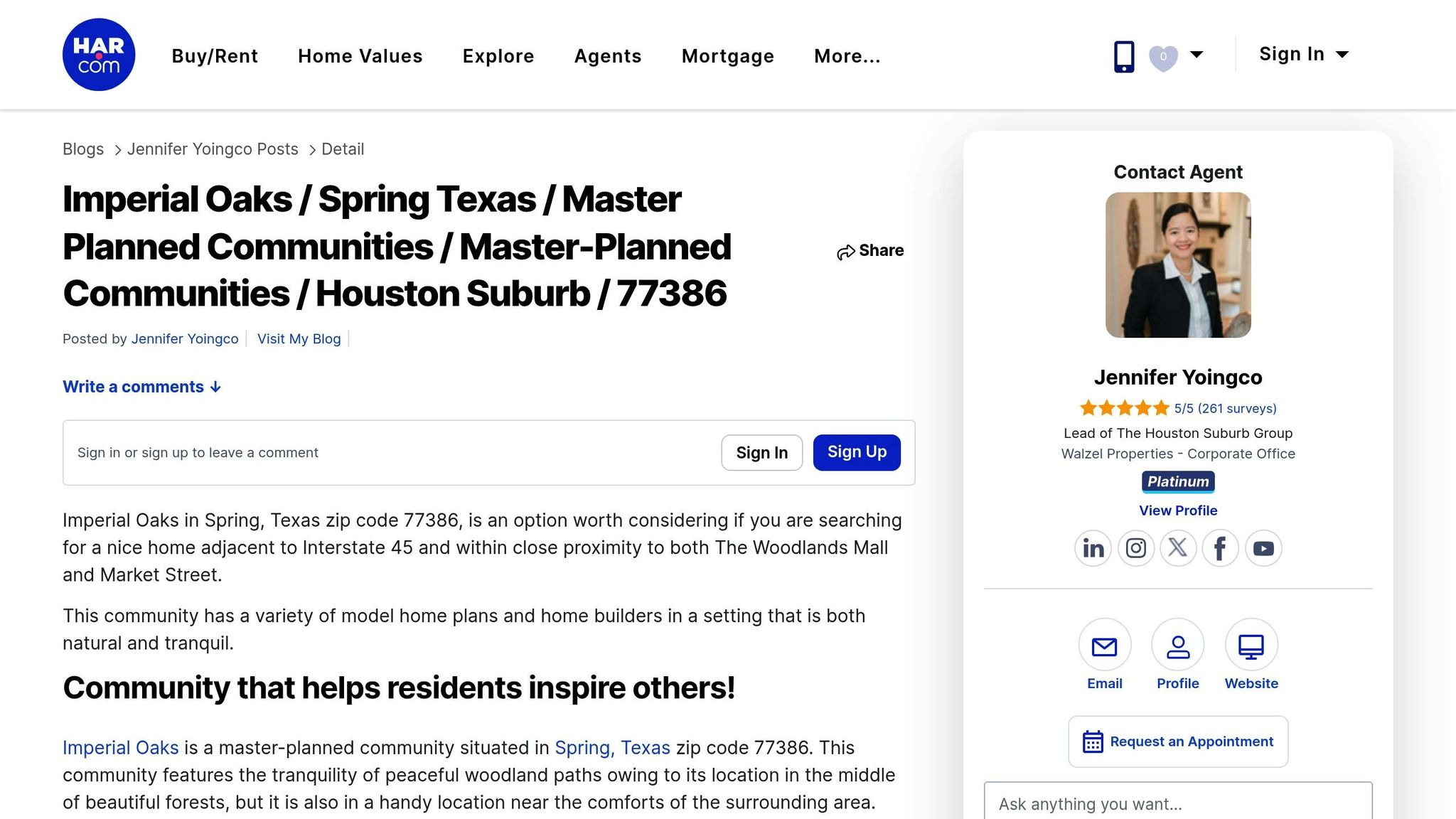The width and height of the screenshot is (1456, 819).
Task: Open the Buy/Rent menu
Action: [215, 56]
